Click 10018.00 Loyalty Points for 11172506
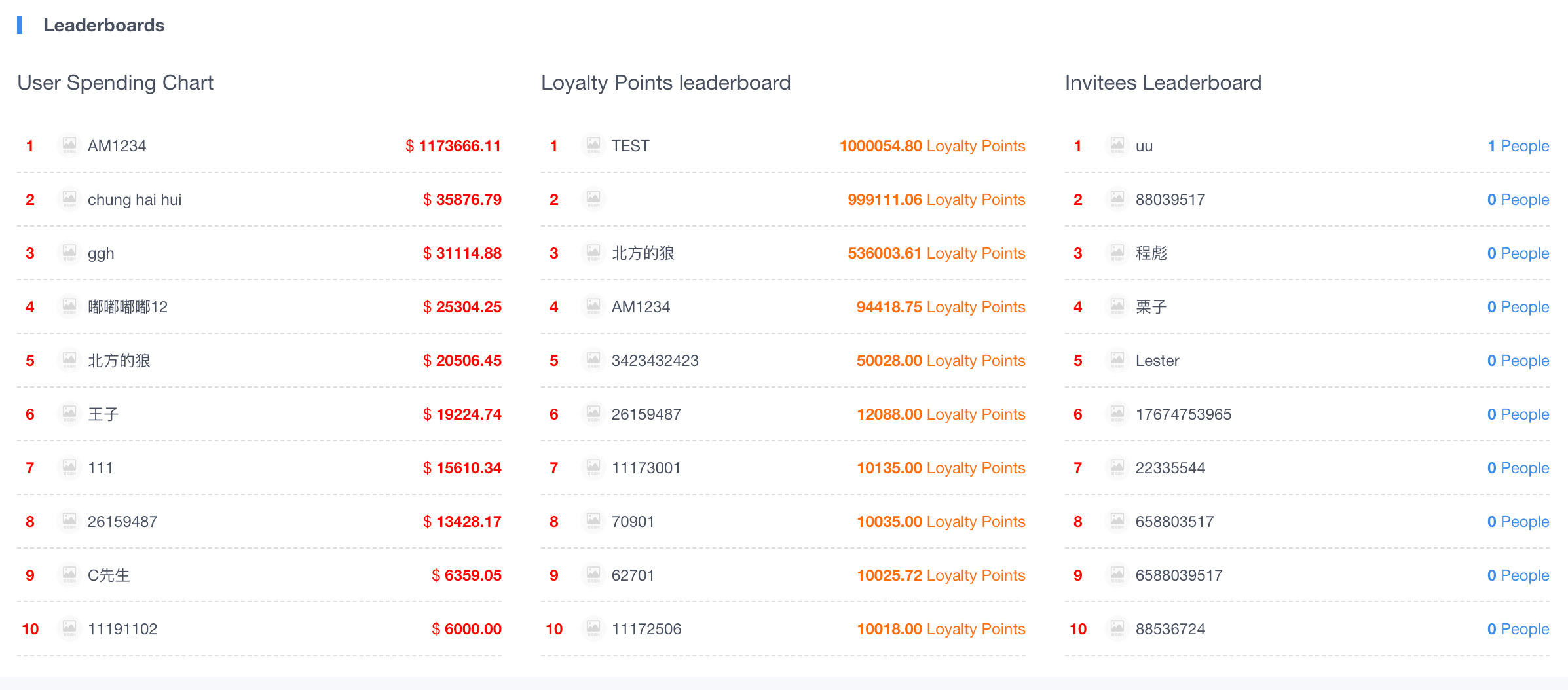This screenshot has width=1568, height=690. [x=941, y=629]
